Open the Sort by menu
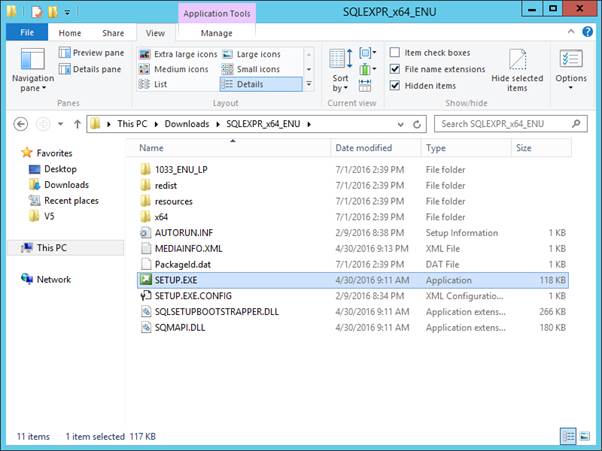602x451 pixels. coord(341,70)
